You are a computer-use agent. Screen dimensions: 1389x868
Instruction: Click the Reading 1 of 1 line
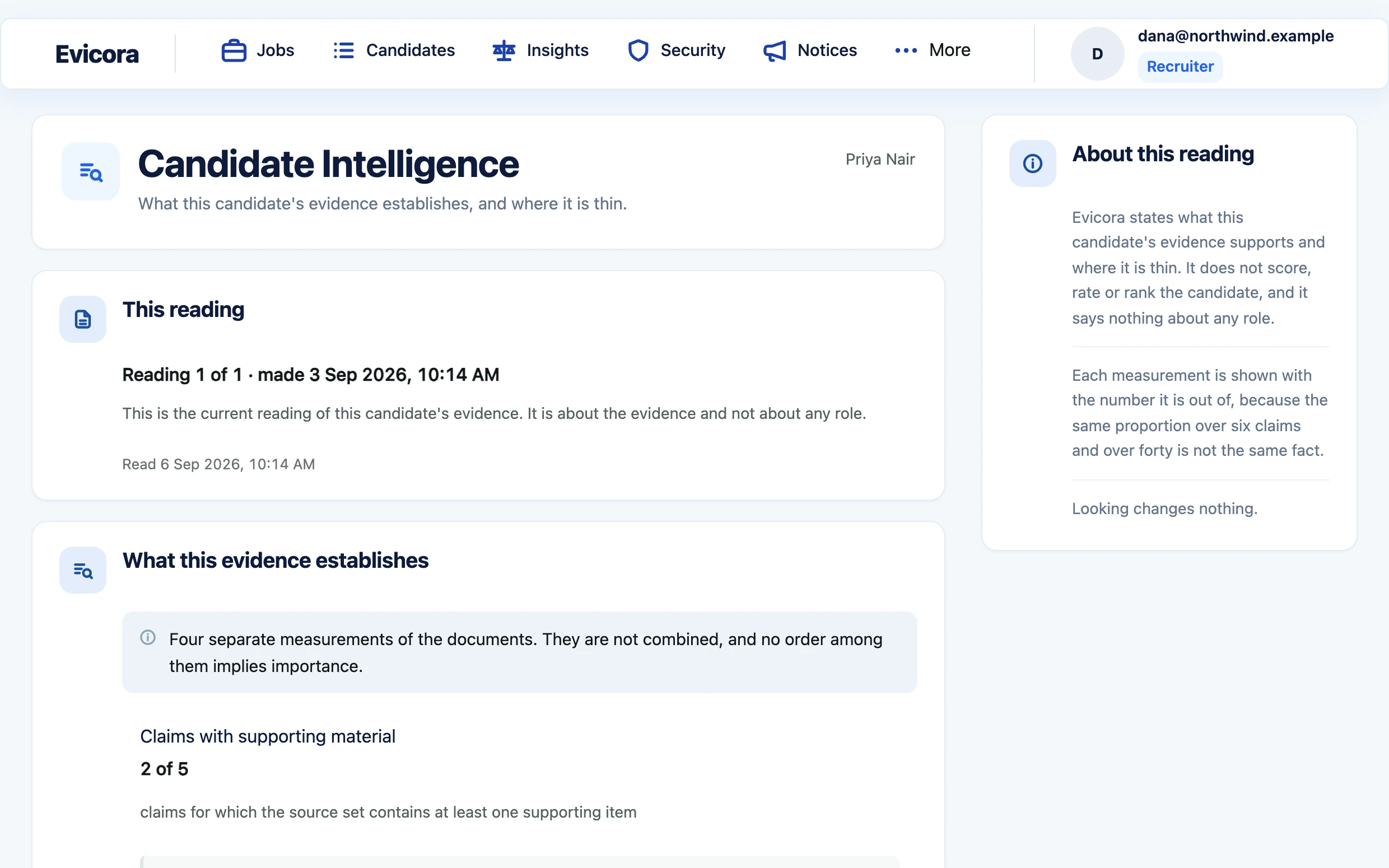(310, 375)
